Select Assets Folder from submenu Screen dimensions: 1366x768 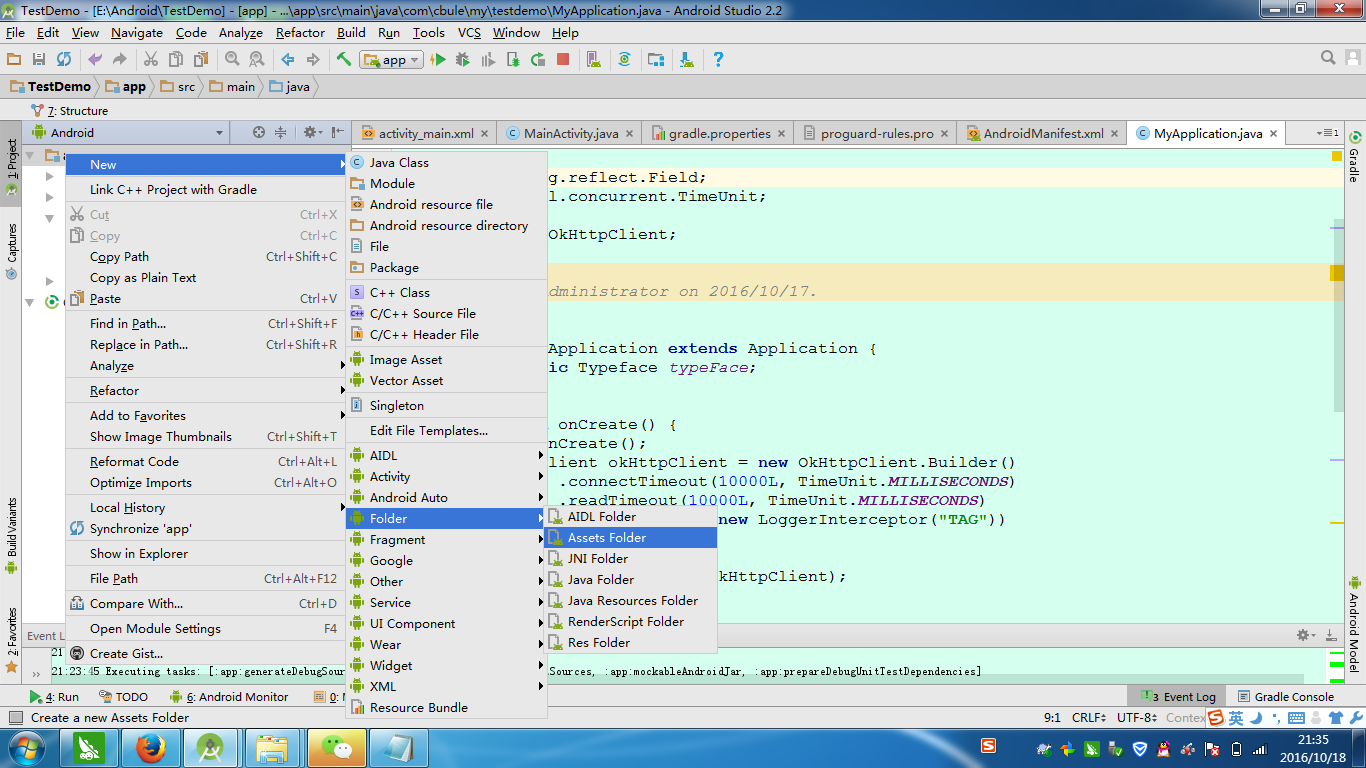click(x=631, y=538)
